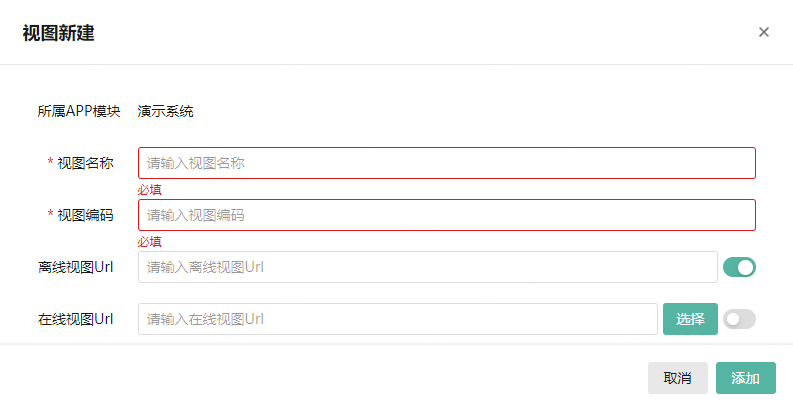Click into the 视图编码 text input box
This screenshot has height=408, width=793.
click(x=446, y=215)
